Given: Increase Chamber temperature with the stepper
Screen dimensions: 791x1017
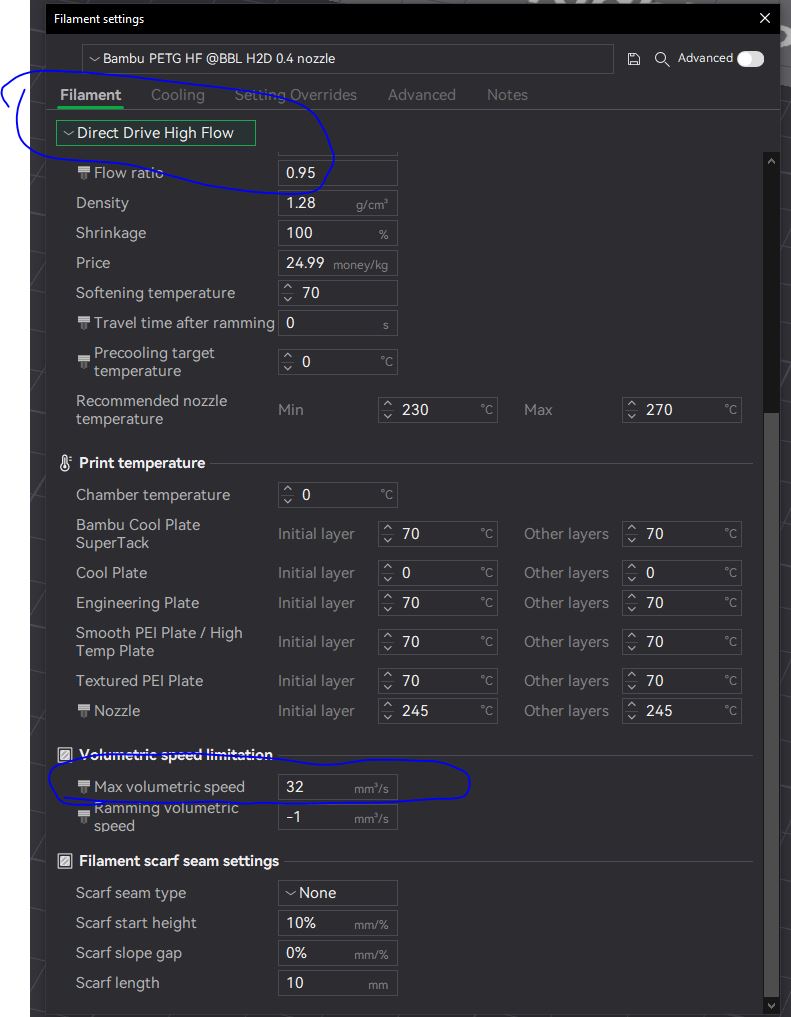Looking at the screenshot, I should [x=289, y=490].
